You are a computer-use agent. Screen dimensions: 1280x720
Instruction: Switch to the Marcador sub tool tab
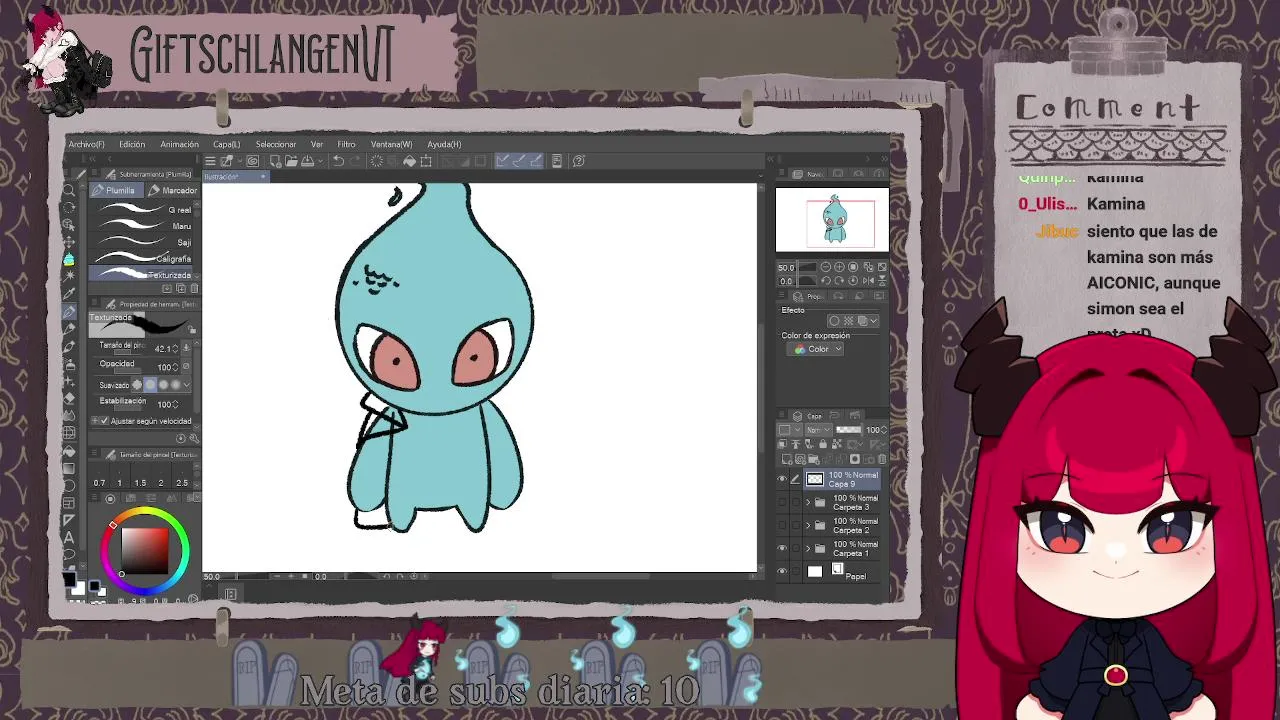[173, 190]
